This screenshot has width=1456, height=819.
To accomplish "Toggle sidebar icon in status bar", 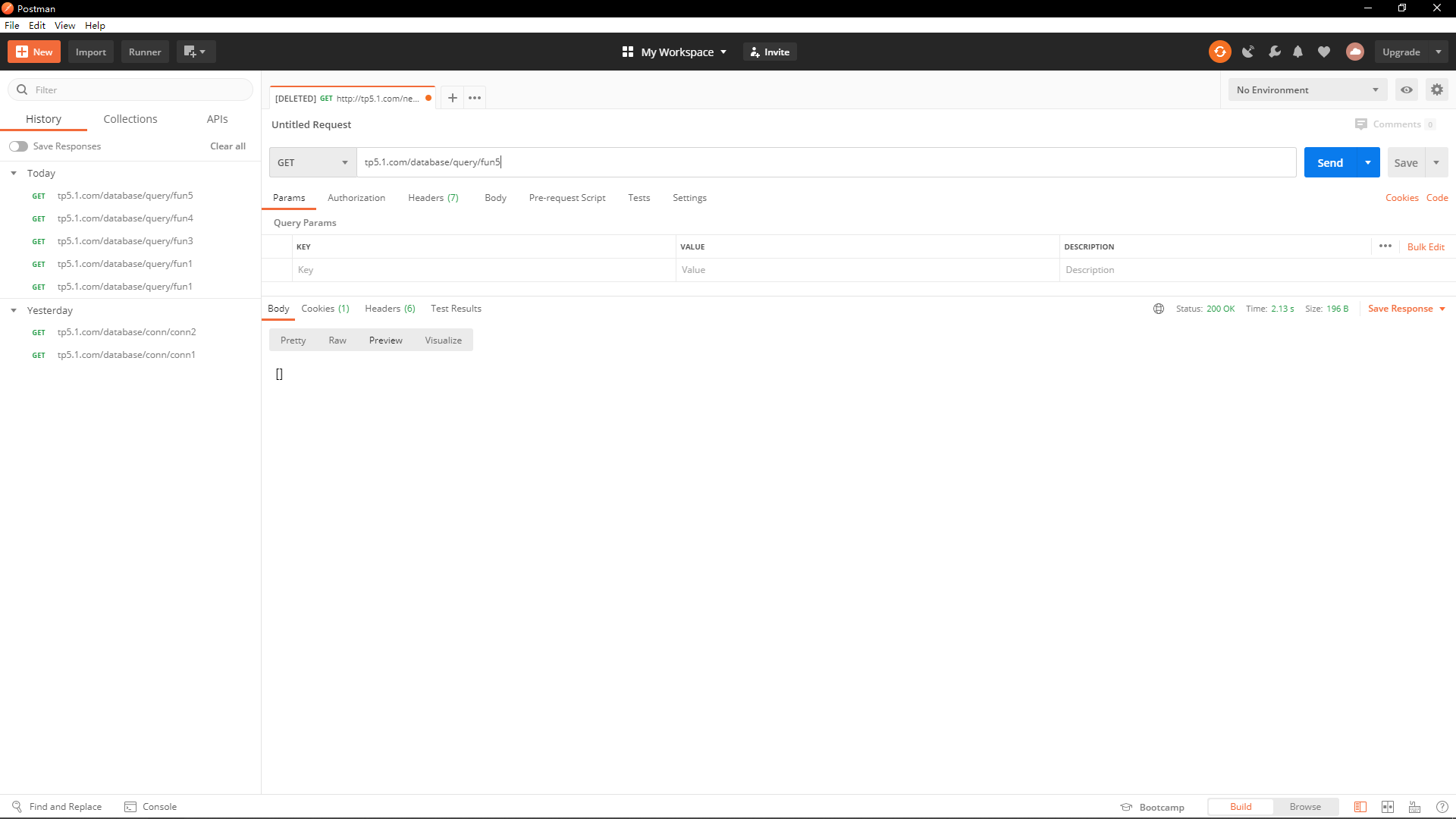I will (1360, 807).
